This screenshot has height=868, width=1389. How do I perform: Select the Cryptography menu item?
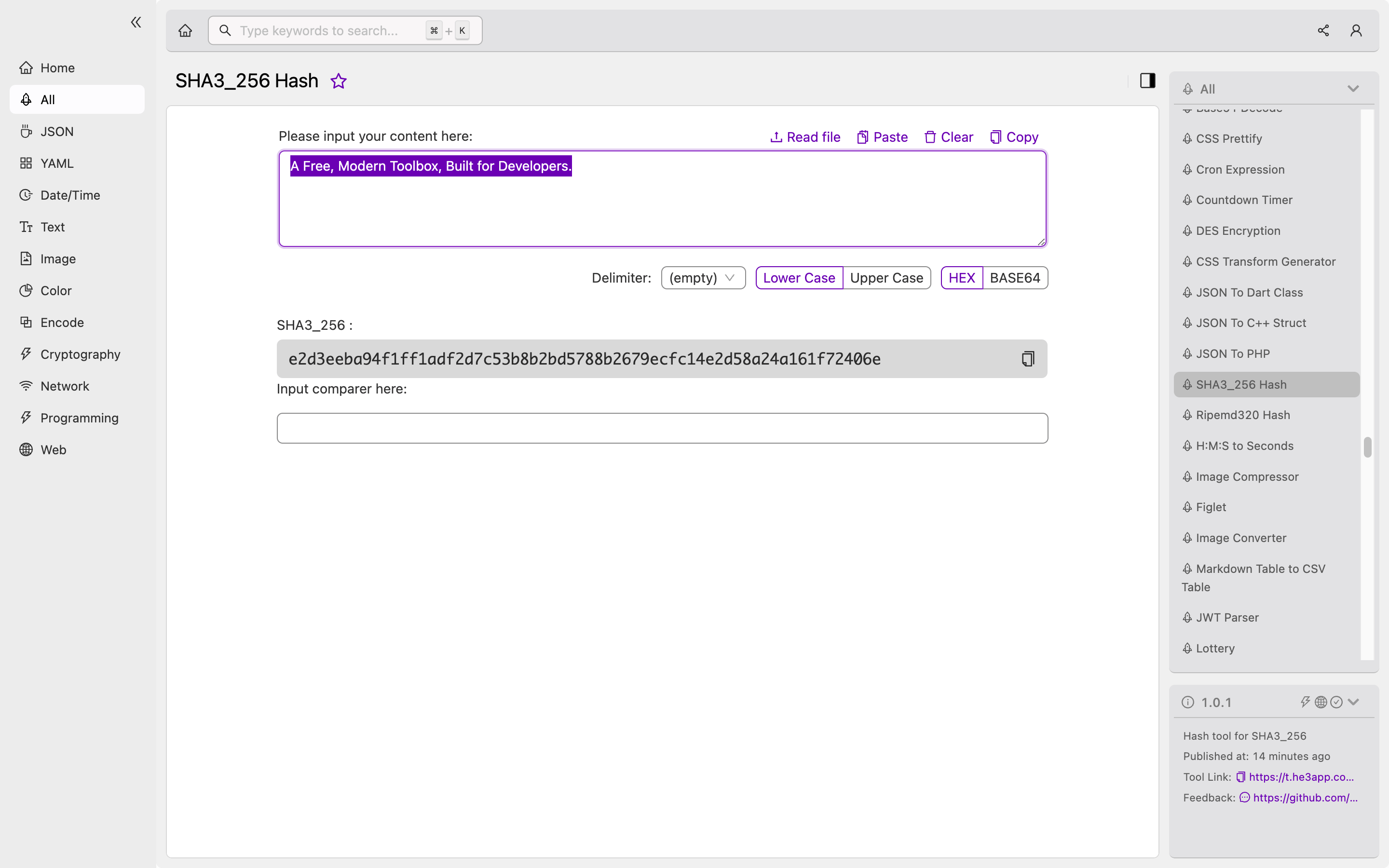click(80, 354)
